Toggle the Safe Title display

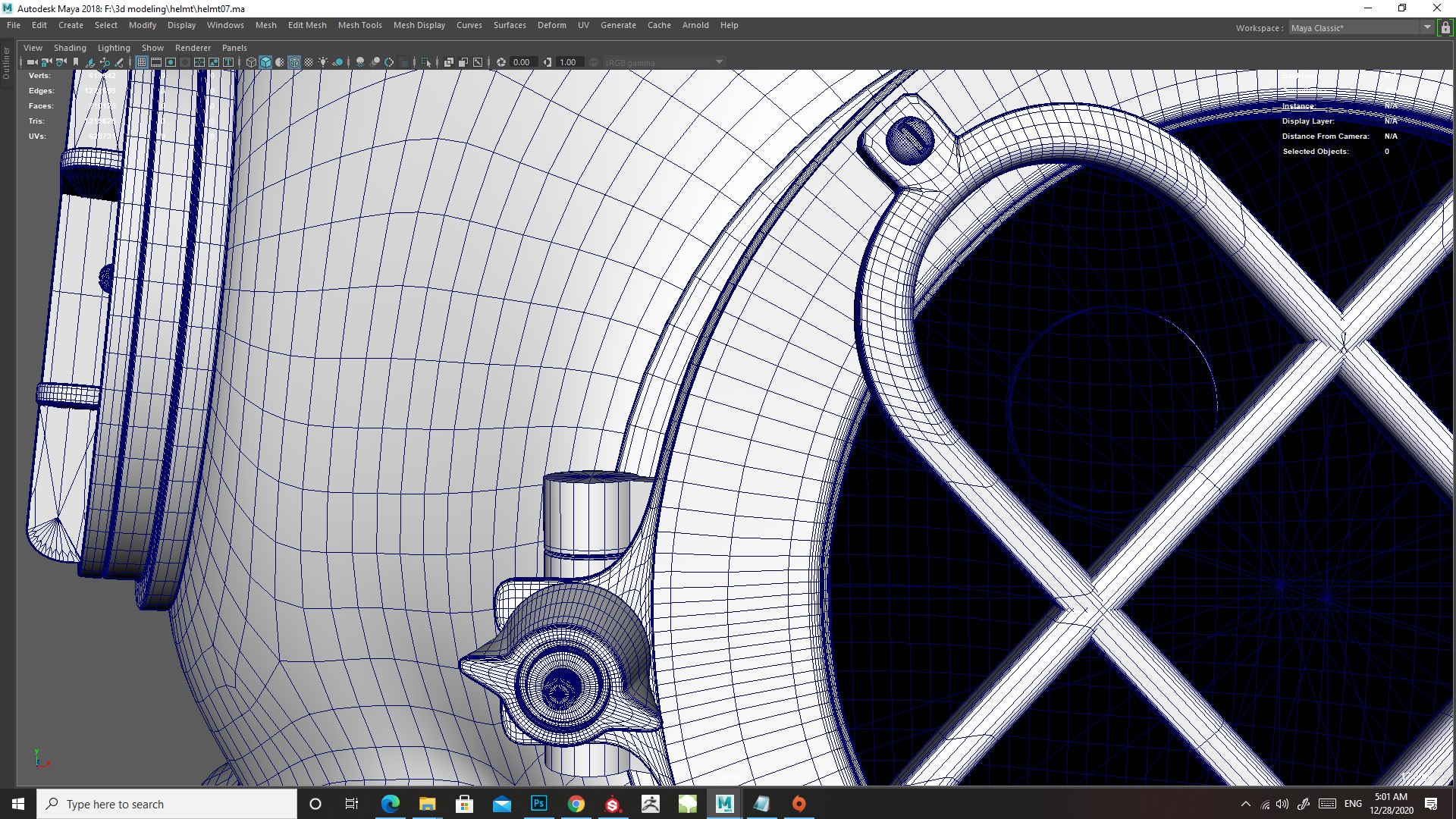click(x=228, y=62)
